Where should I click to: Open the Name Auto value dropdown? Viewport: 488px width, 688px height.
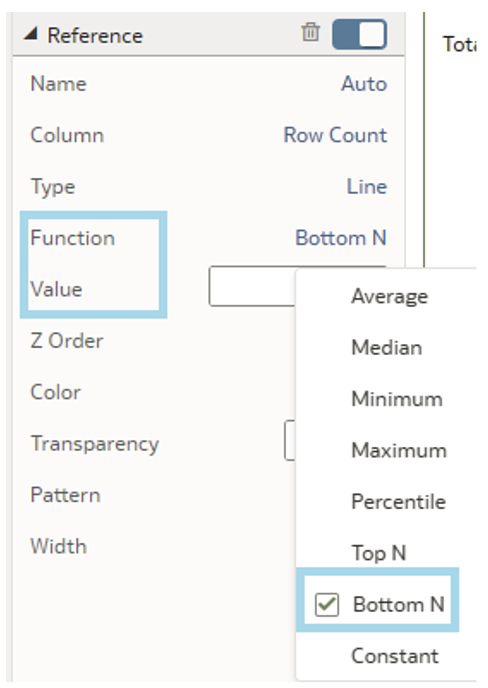pyautogui.click(x=364, y=83)
